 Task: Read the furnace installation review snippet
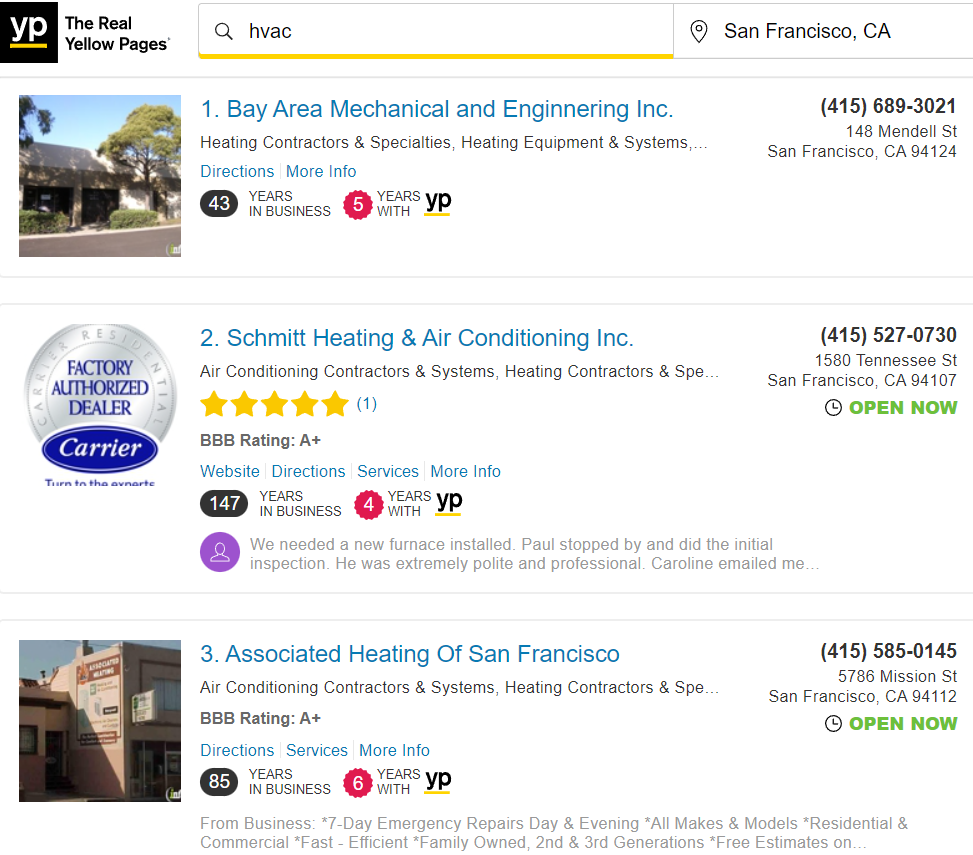coord(534,554)
